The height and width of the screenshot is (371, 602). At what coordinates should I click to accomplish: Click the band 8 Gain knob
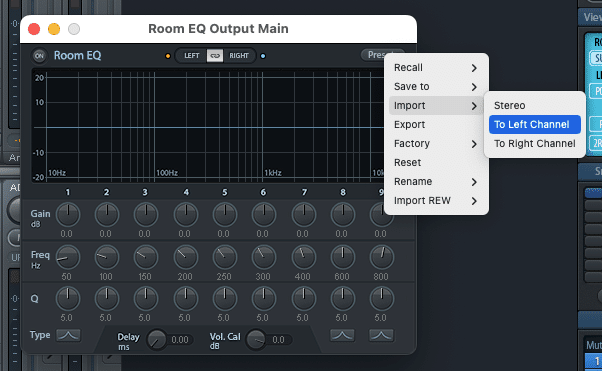[342, 215]
